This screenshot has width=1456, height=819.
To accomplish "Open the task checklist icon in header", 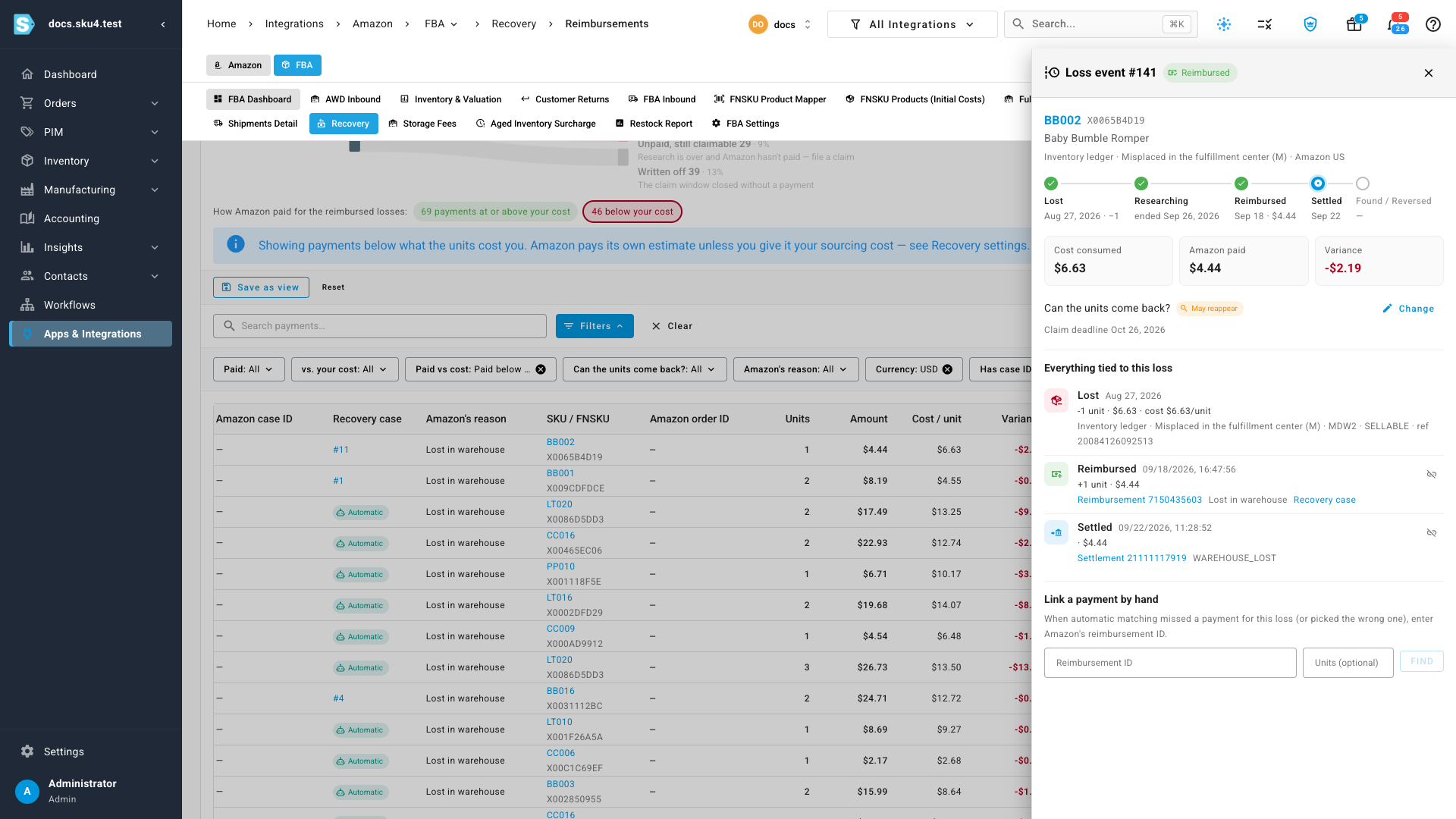I will tap(1265, 24).
